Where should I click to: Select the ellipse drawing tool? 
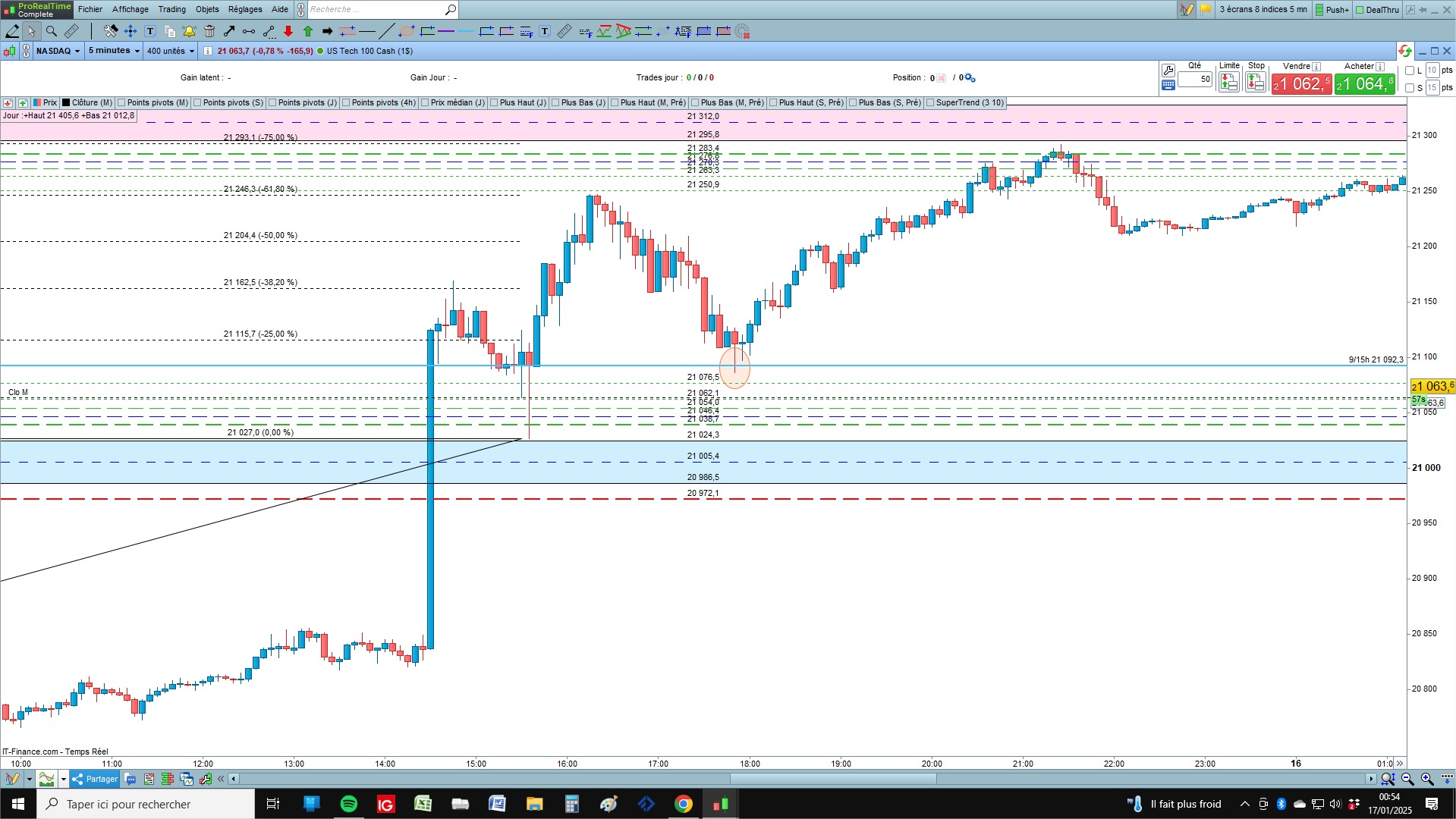click(x=407, y=31)
